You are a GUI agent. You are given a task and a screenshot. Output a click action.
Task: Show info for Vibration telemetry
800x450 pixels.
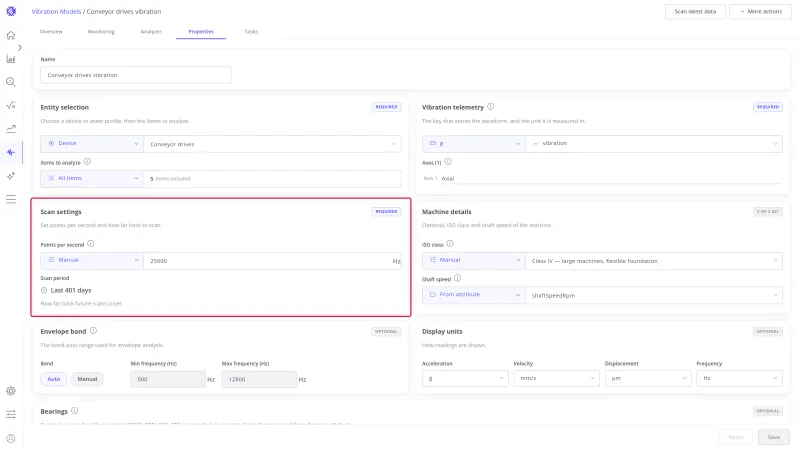click(x=490, y=107)
